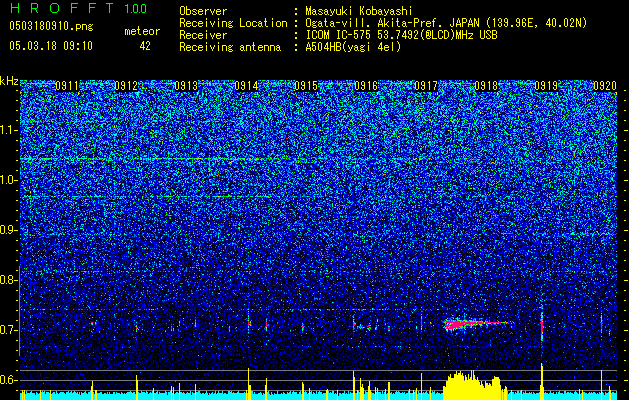Click the wide yellow signal burst under 0918
This screenshot has width=629, height=400.
pyautogui.click(x=473, y=386)
